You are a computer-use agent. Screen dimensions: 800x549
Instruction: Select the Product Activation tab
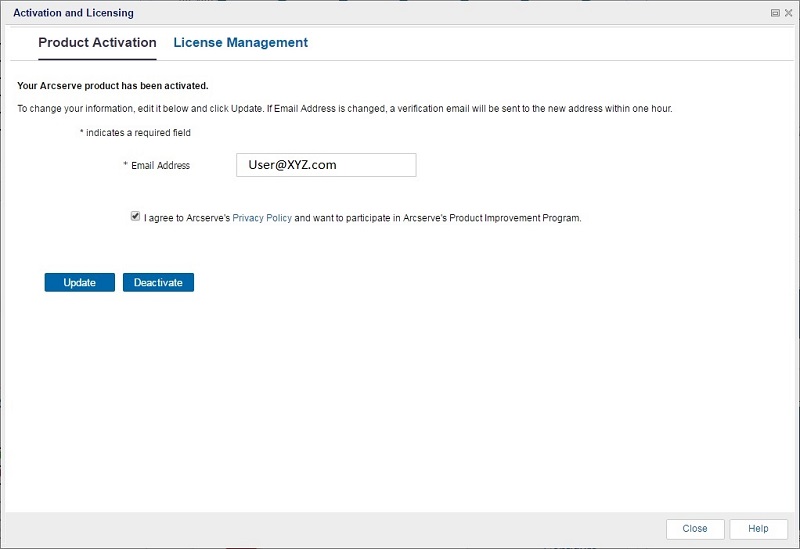pos(97,42)
